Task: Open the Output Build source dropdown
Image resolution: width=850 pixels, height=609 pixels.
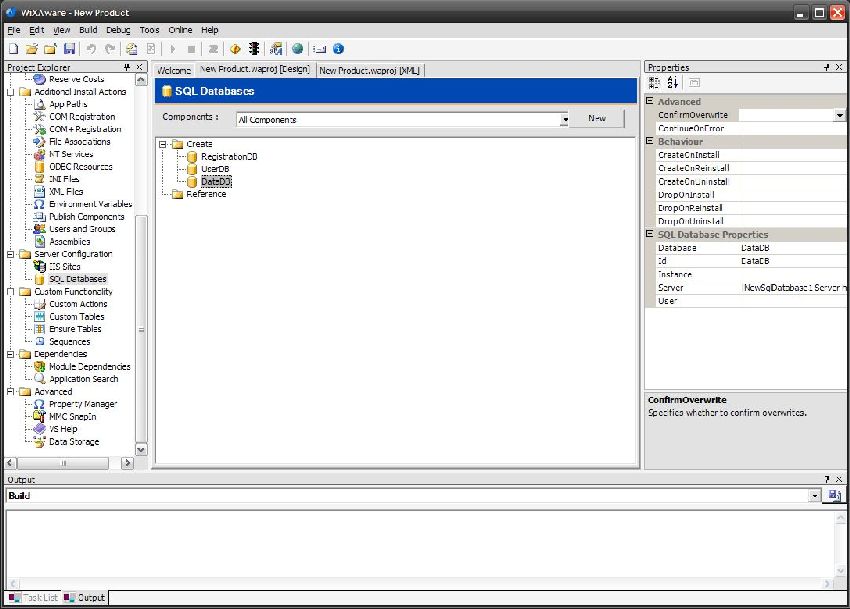Action: (815, 496)
